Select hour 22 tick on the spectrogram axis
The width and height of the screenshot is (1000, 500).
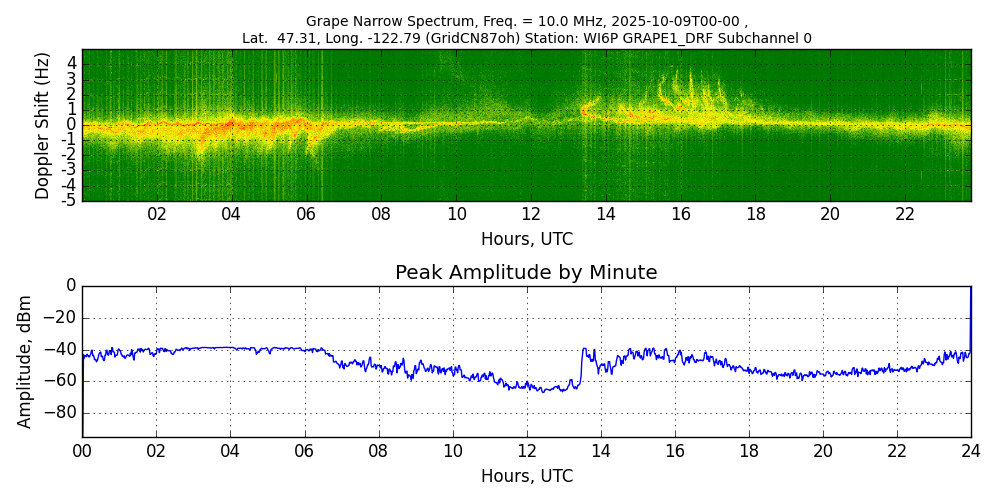(905, 214)
